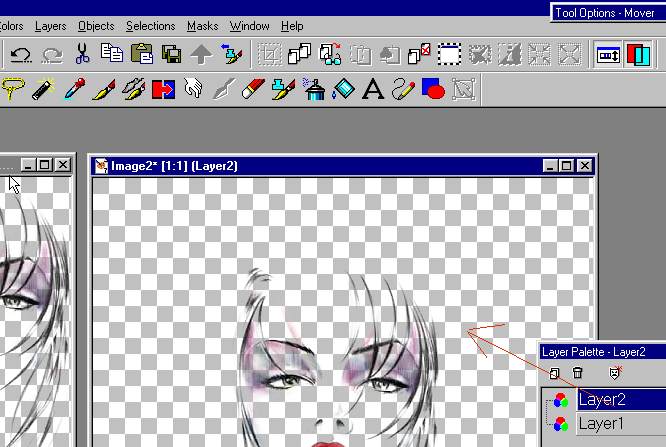The height and width of the screenshot is (447, 666).
Task: Cut selection with the scissors icon
Action: click(x=82, y=54)
